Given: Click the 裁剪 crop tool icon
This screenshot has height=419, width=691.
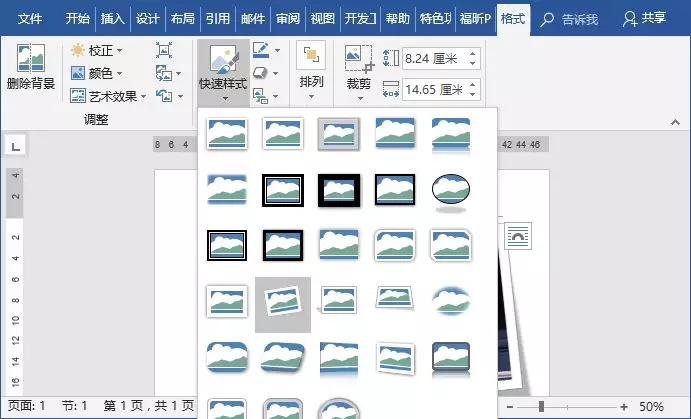Looking at the screenshot, I should [358, 62].
